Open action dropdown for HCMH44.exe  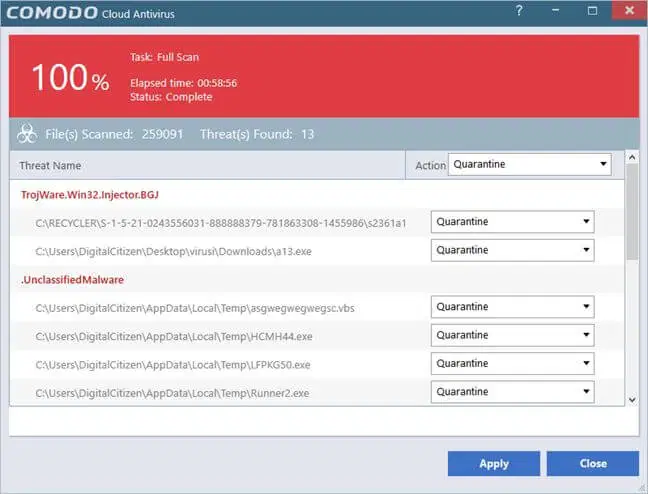[512, 335]
